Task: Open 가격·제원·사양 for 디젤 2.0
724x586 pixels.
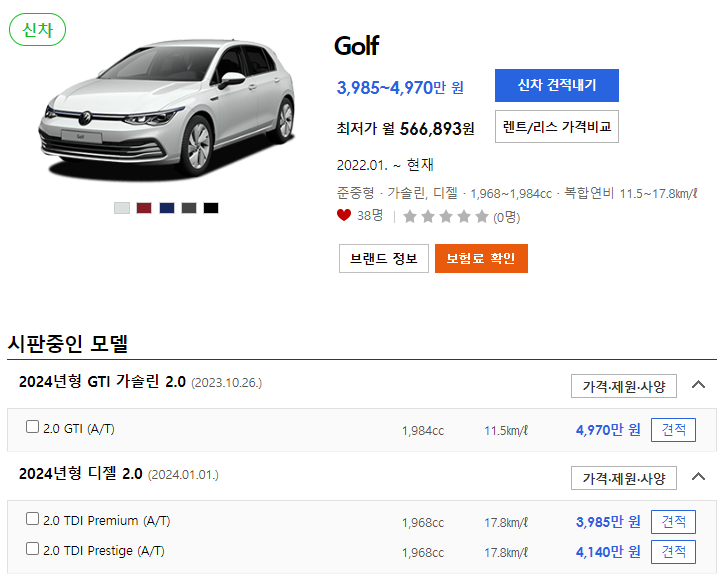Action: (624, 478)
